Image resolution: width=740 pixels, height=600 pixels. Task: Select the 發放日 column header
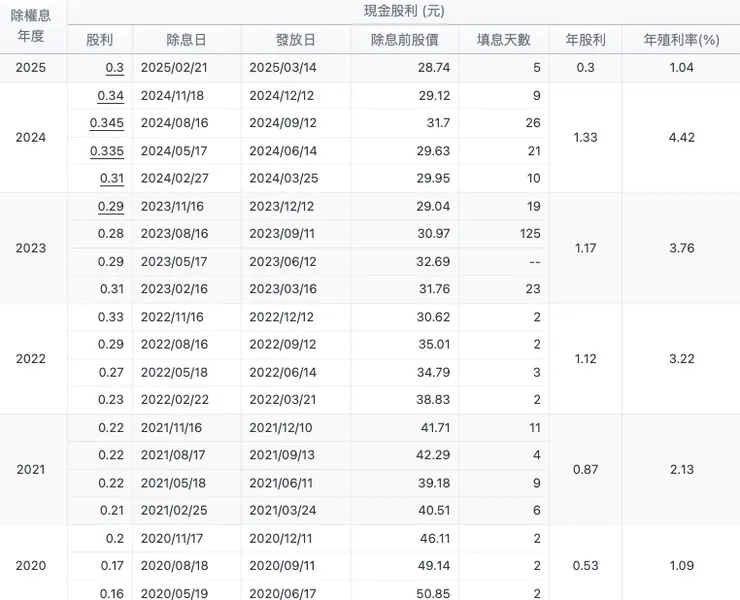[x=295, y=40]
